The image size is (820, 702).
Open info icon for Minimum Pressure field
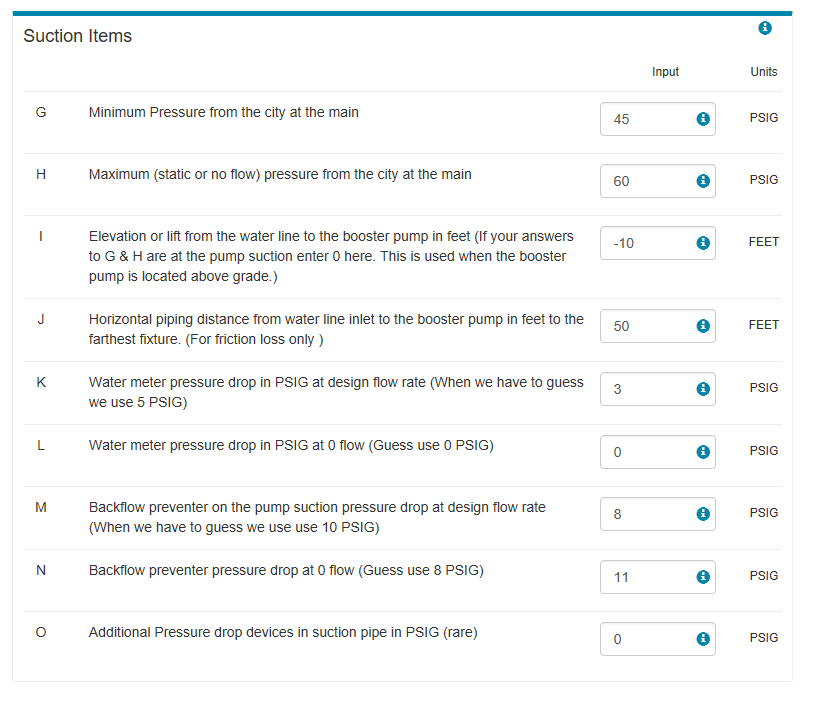click(x=703, y=119)
